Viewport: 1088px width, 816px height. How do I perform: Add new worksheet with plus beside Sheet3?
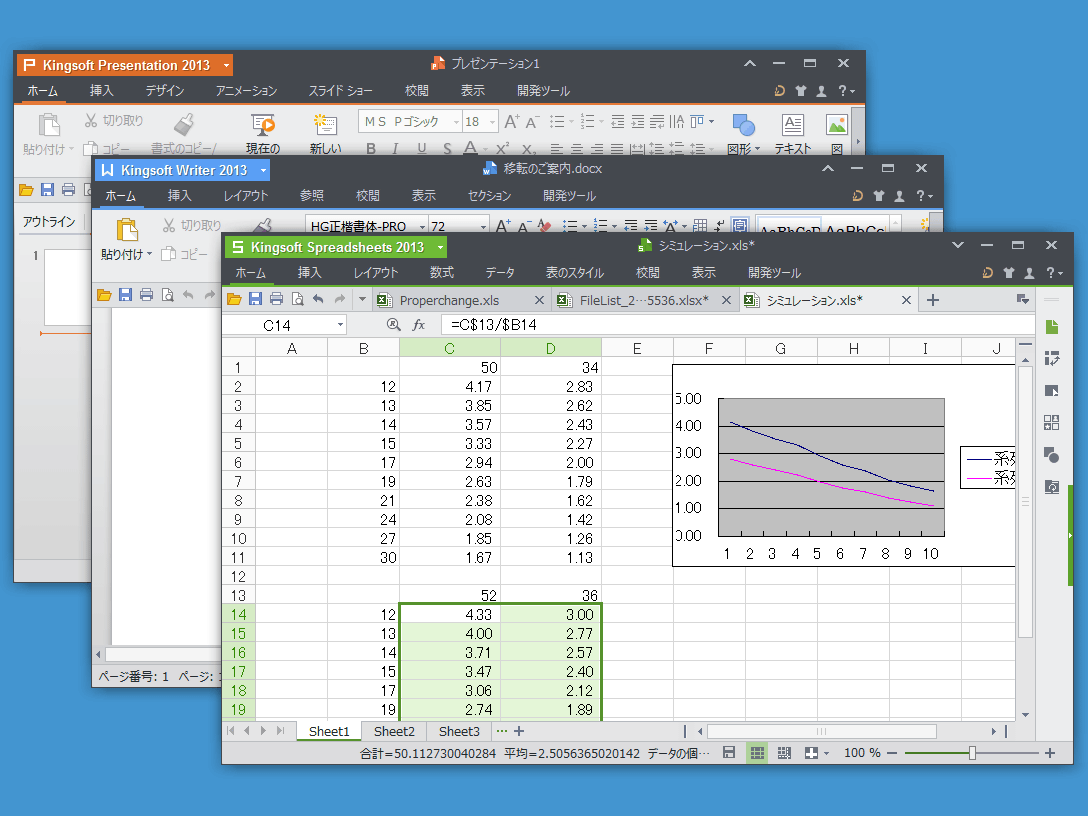(x=518, y=731)
